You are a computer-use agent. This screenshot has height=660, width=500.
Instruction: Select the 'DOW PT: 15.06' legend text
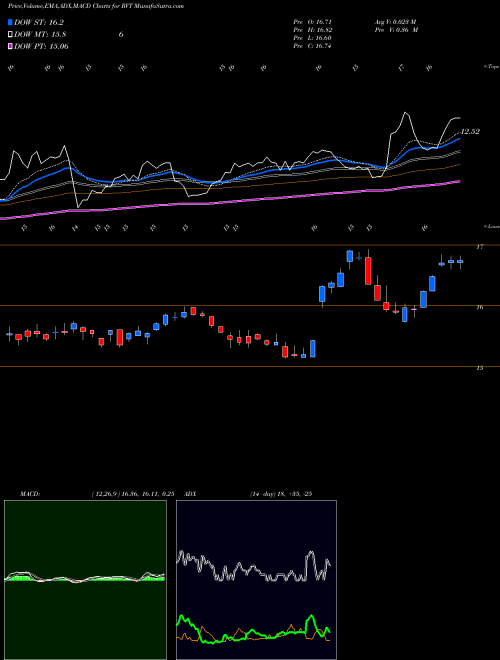(41, 46)
